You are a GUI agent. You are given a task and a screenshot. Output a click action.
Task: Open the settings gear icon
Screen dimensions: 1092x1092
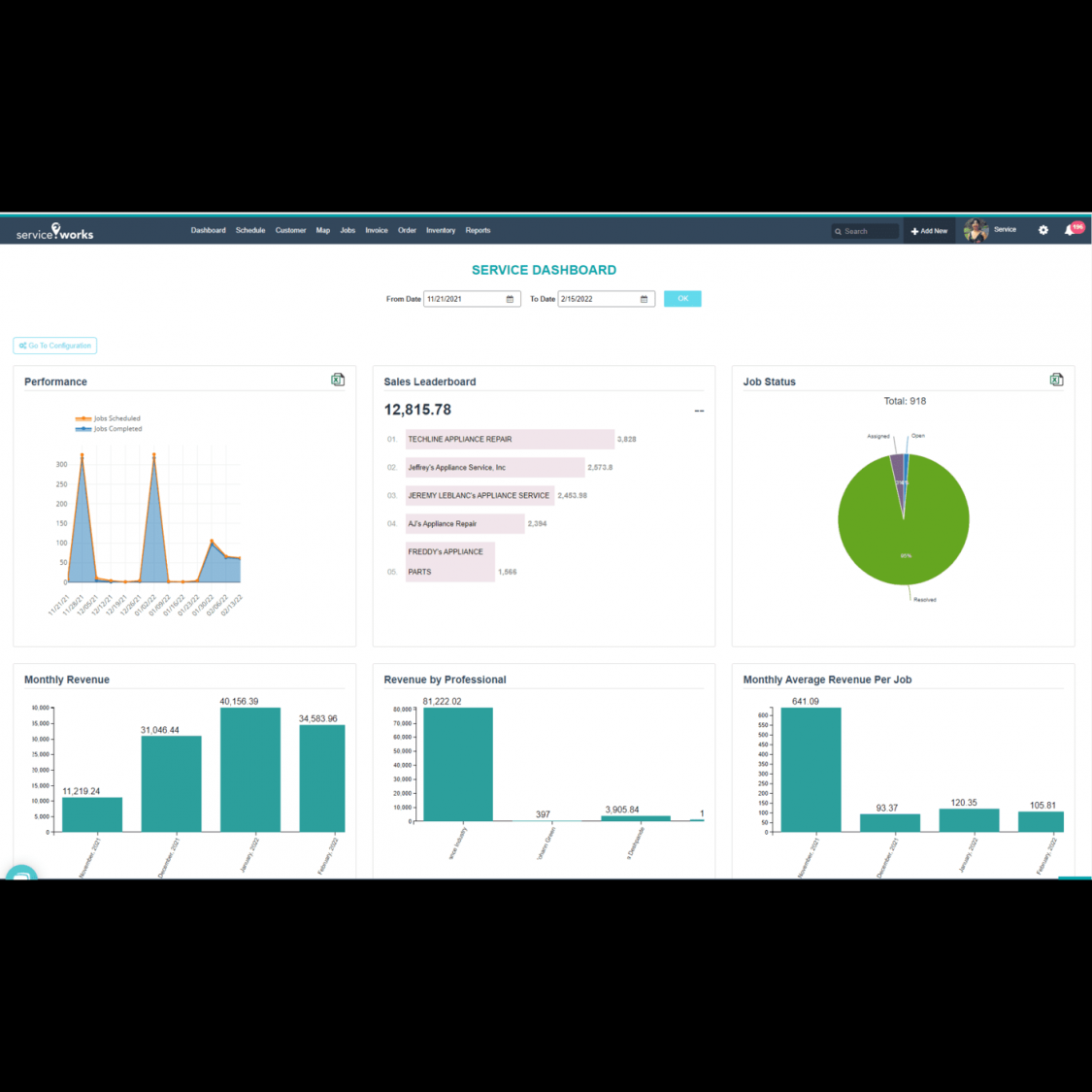tap(1043, 230)
